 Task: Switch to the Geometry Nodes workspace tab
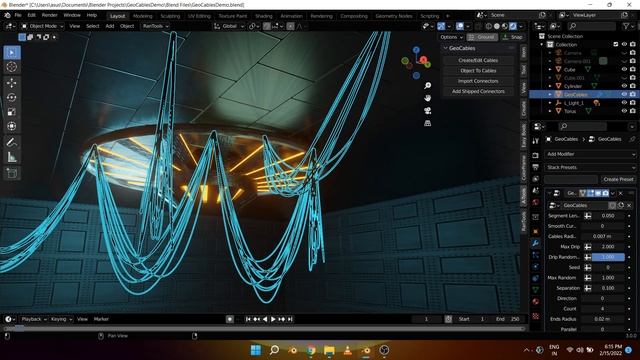[x=394, y=16]
